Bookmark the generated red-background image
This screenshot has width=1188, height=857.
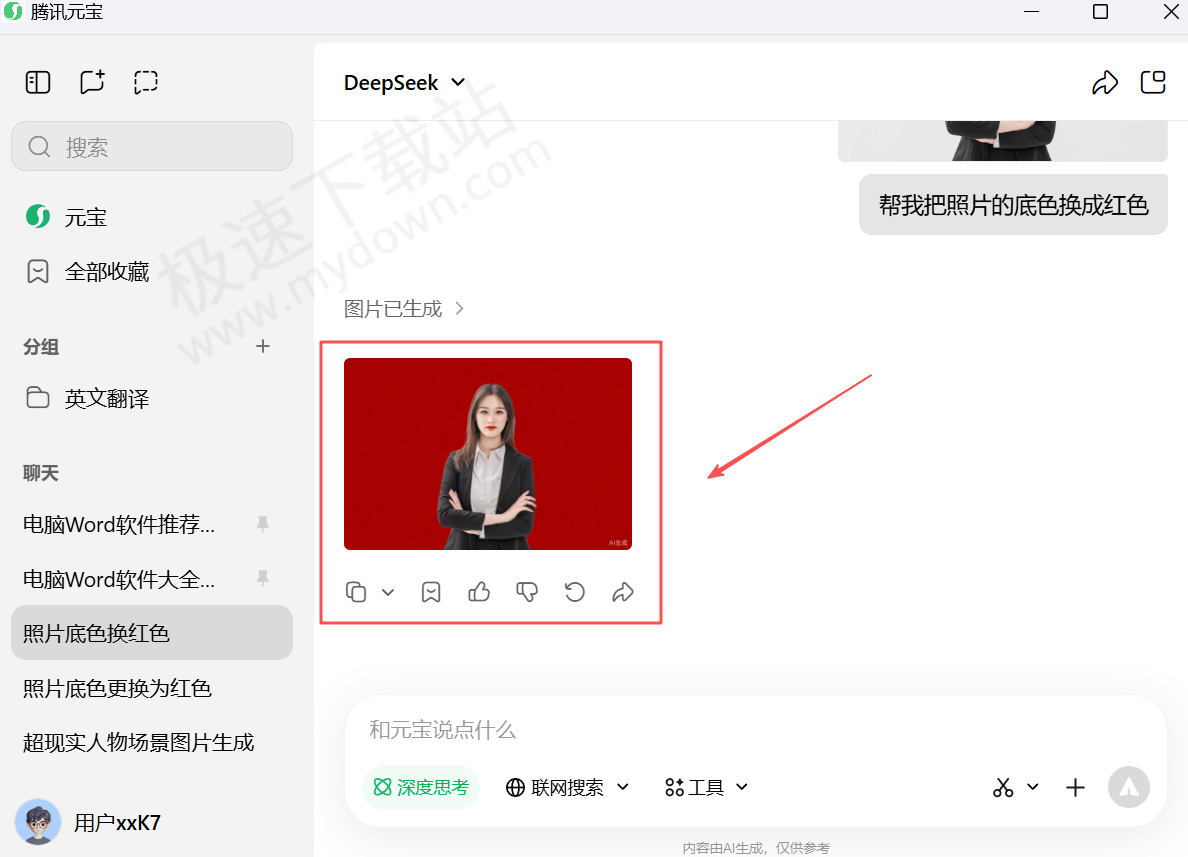tap(431, 592)
